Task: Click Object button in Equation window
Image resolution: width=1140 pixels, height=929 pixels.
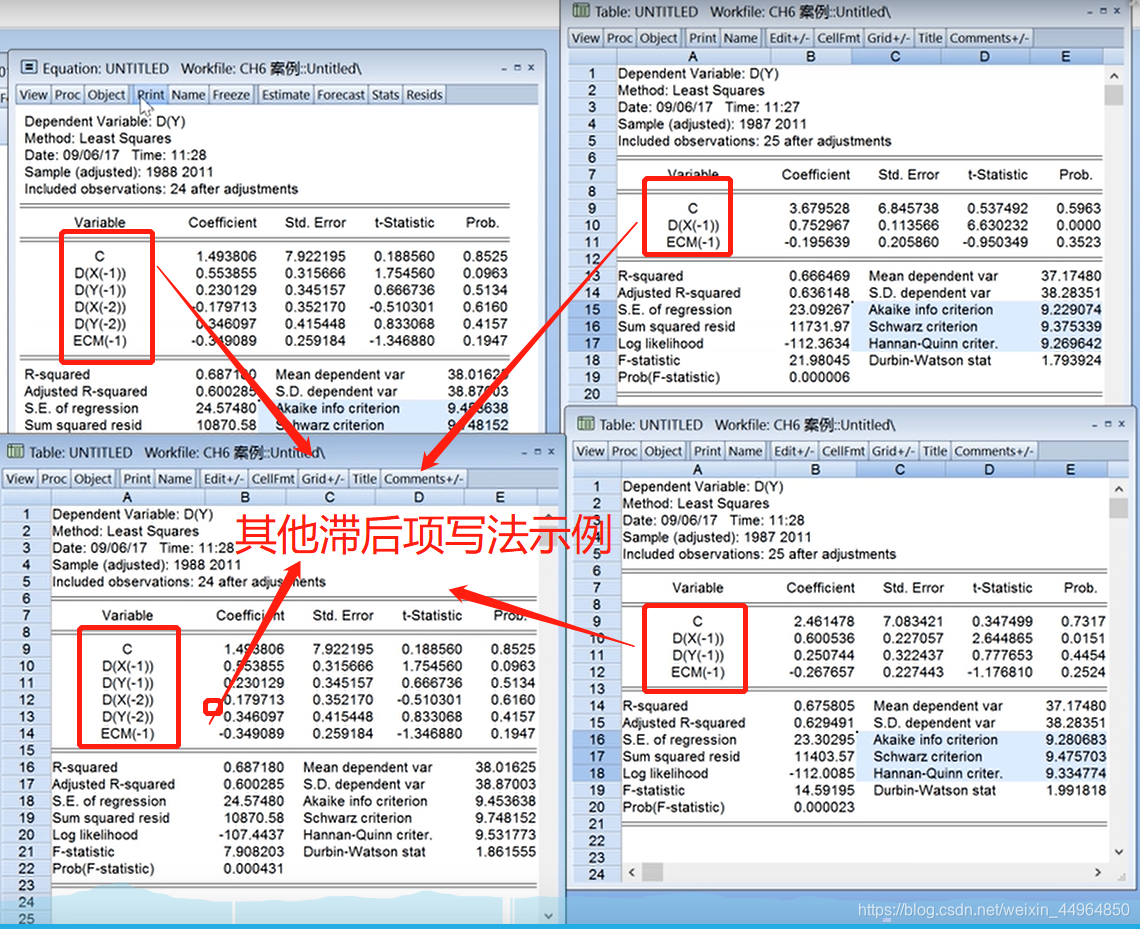Action: pyautogui.click(x=107, y=94)
